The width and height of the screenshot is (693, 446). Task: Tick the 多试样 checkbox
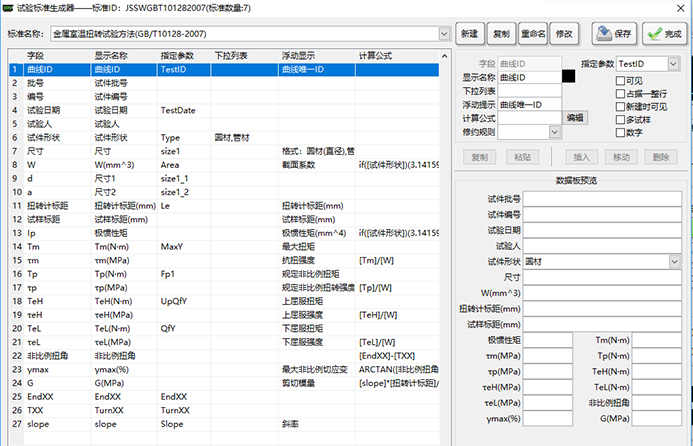(x=620, y=119)
